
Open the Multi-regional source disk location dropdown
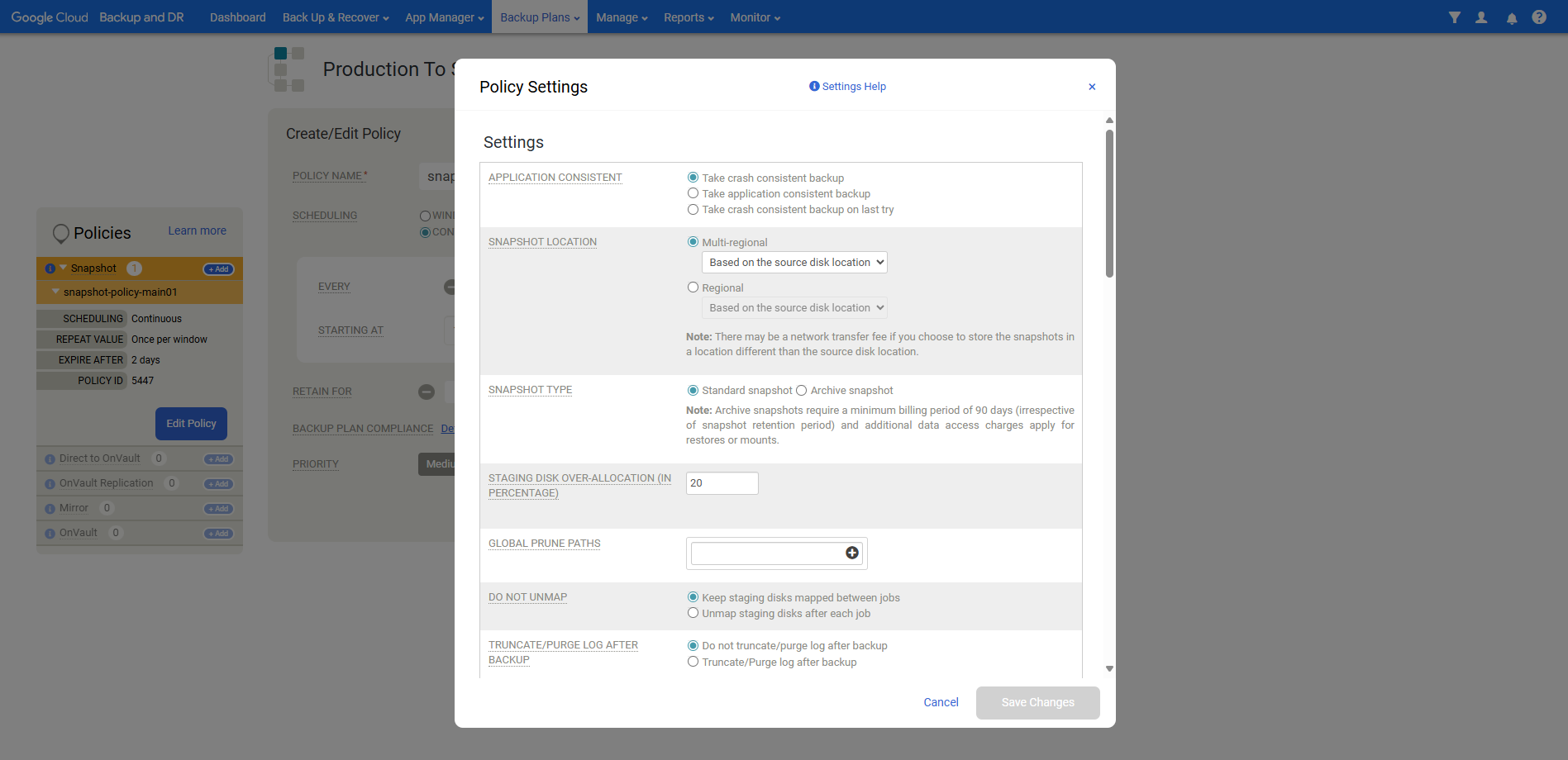click(794, 263)
